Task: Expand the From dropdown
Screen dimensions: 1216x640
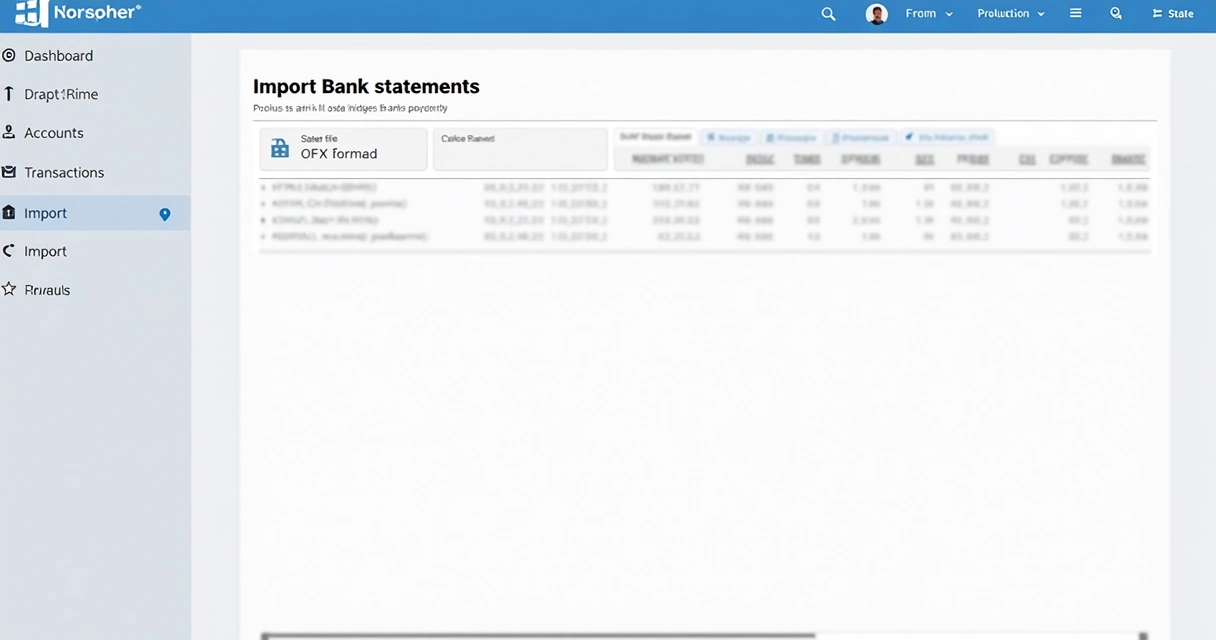Action: pos(929,14)
